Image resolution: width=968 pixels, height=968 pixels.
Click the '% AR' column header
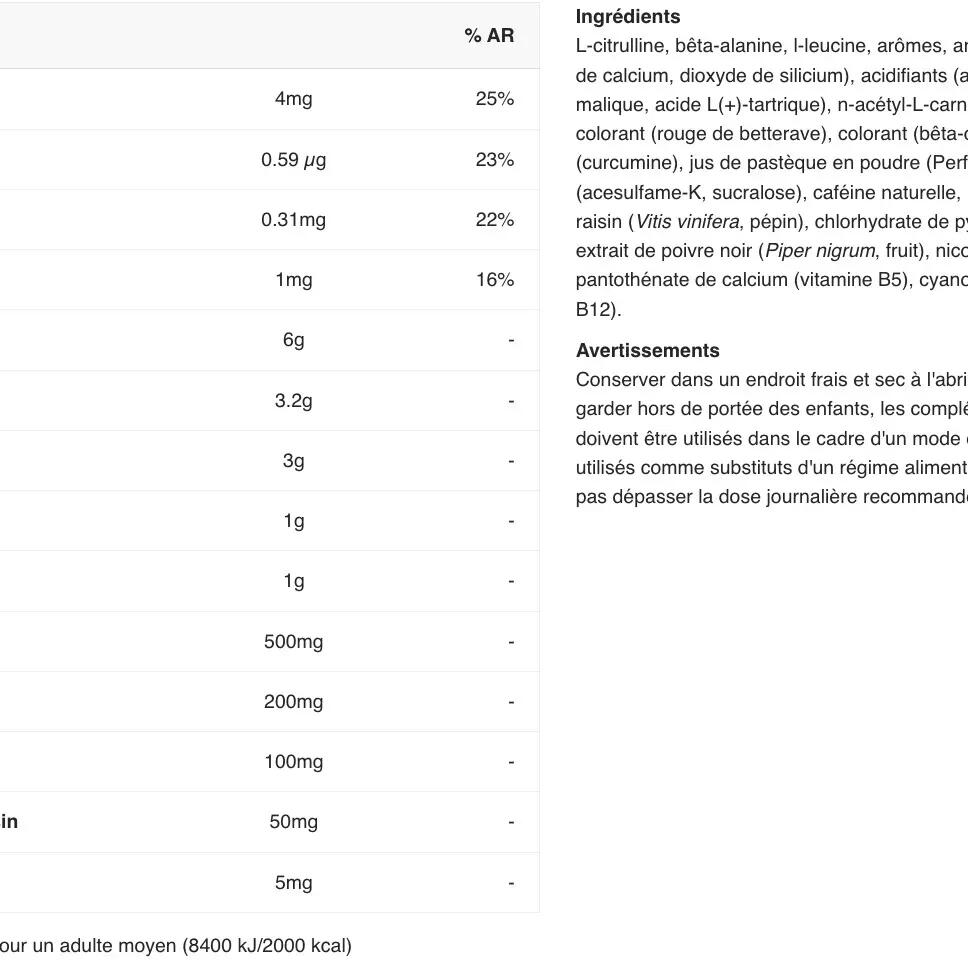point(489,36)
